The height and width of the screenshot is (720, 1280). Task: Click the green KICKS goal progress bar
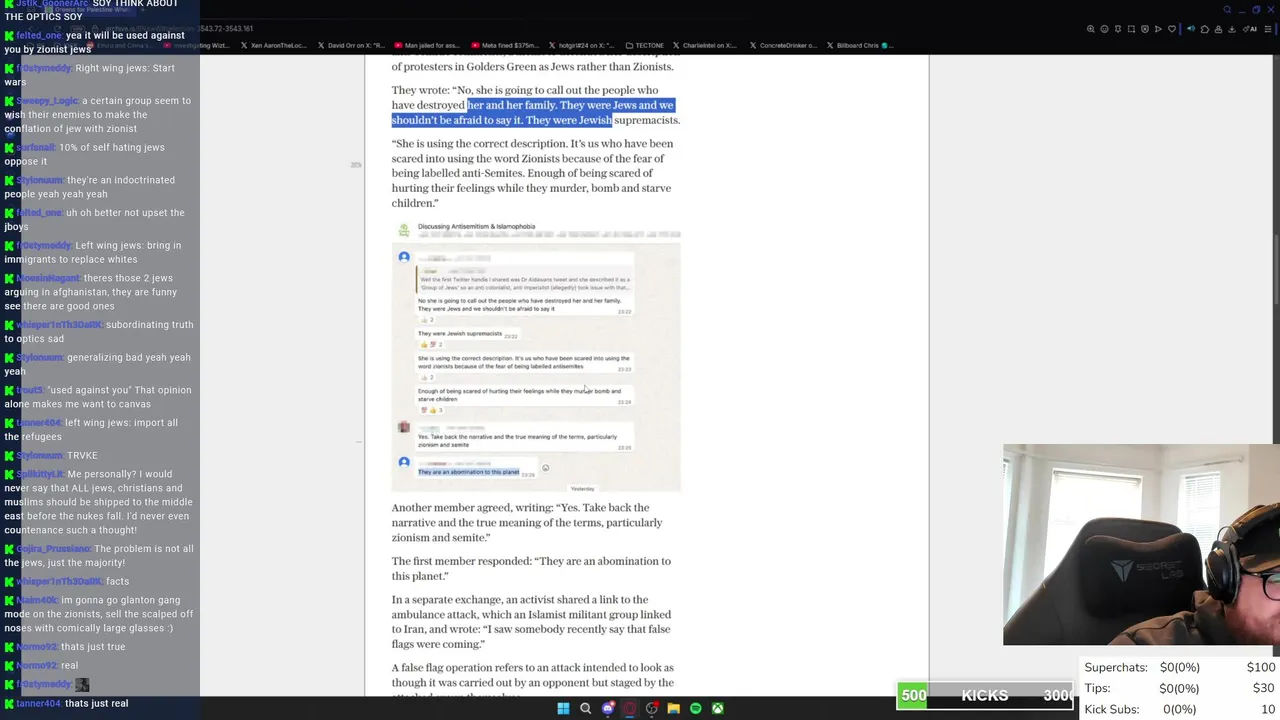click(985, 695)
